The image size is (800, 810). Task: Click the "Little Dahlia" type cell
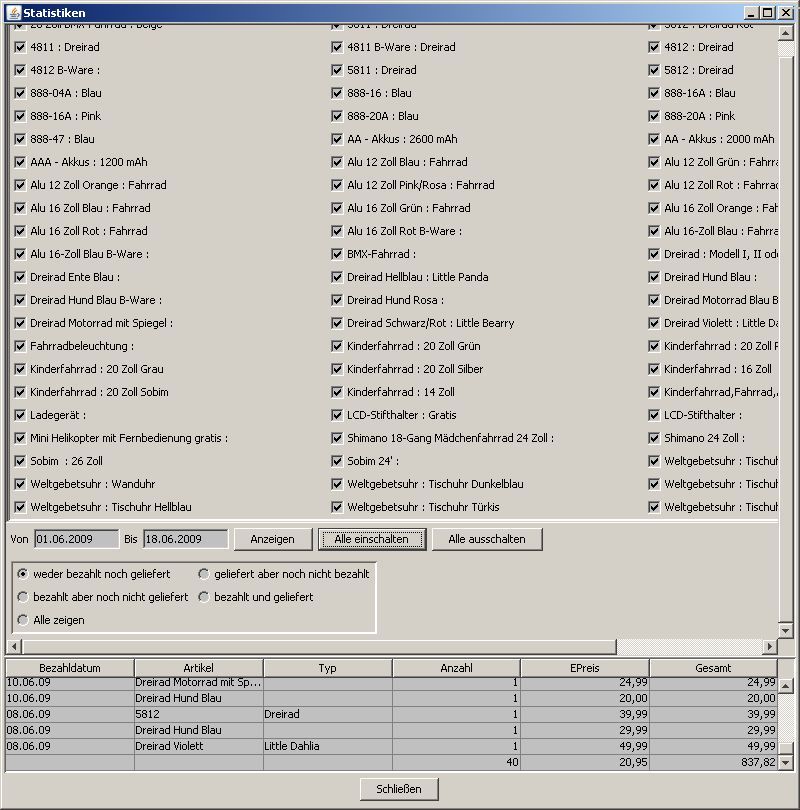[x=327, y=746]
